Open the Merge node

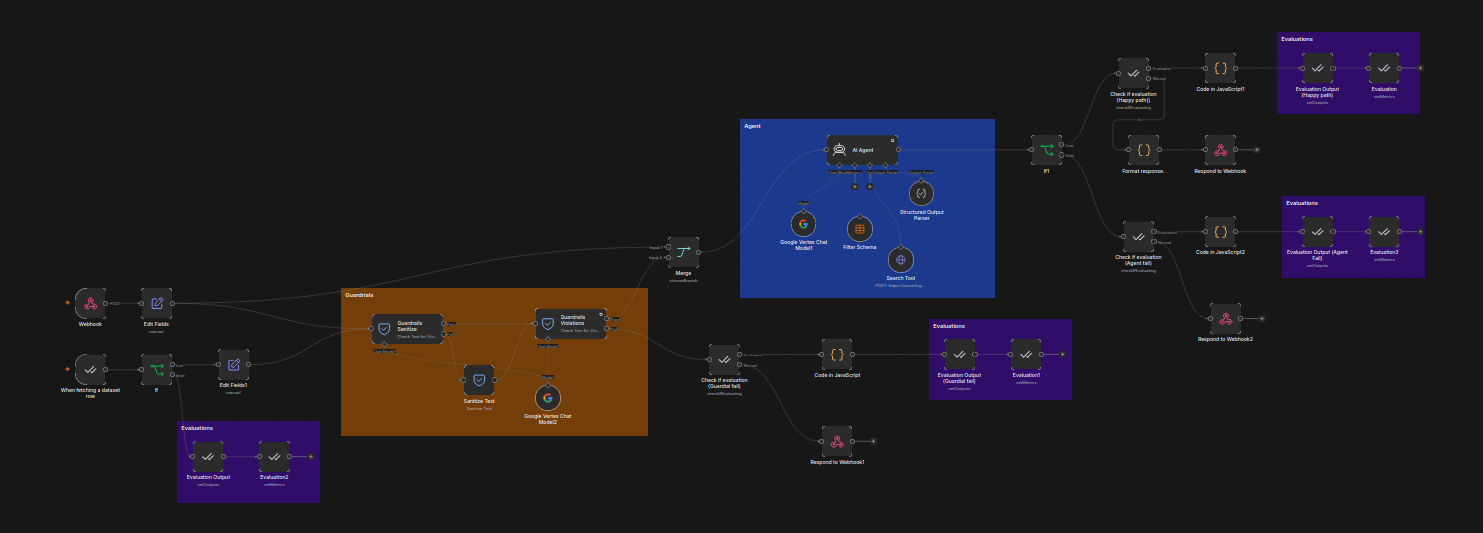(684, 252)
